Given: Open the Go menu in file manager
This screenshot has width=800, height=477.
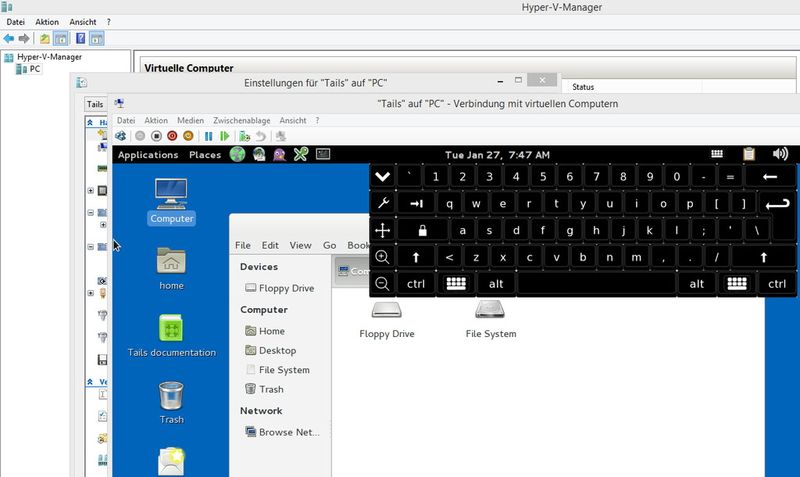Looking at the screenshot, I should tap(330, 245).
